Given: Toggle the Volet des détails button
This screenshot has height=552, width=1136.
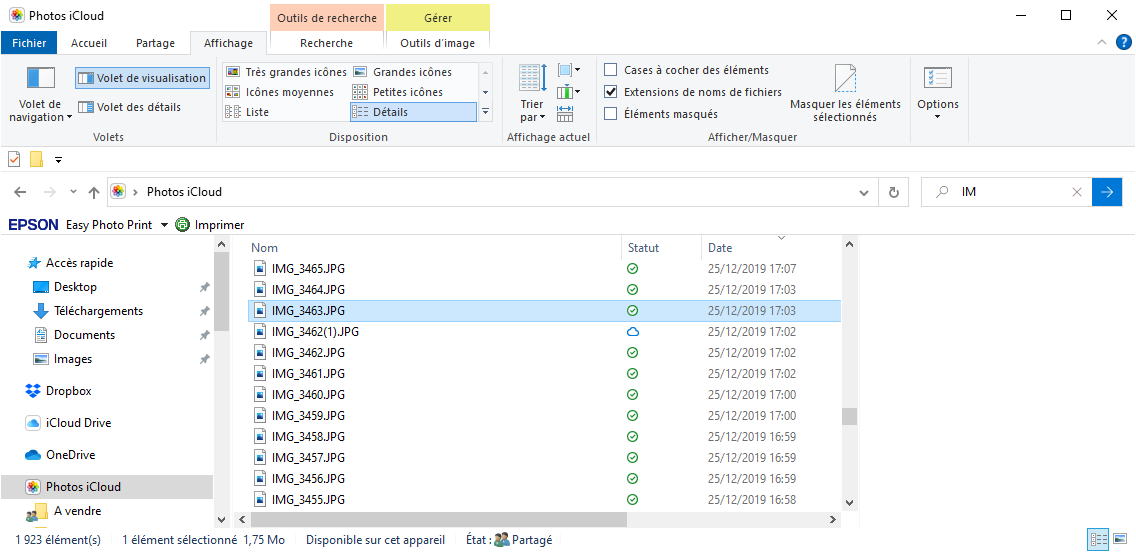Looking at the screenshot, I should coord(129,107).
